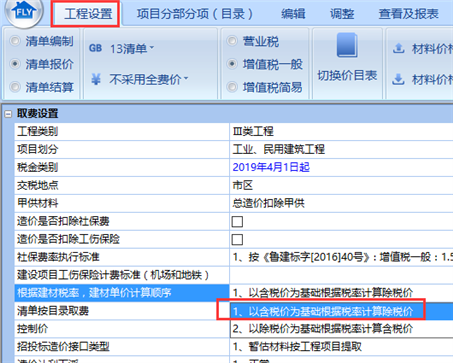
Task: Click the 切换价目表 book icon
Action: click(x=347, y=45)
